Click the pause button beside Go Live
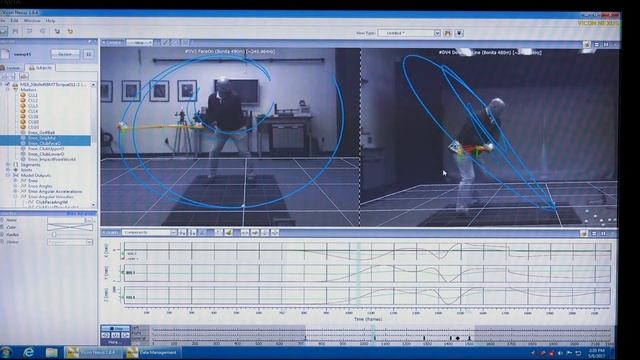Screen dimensions: 640x360 point(89,54)
